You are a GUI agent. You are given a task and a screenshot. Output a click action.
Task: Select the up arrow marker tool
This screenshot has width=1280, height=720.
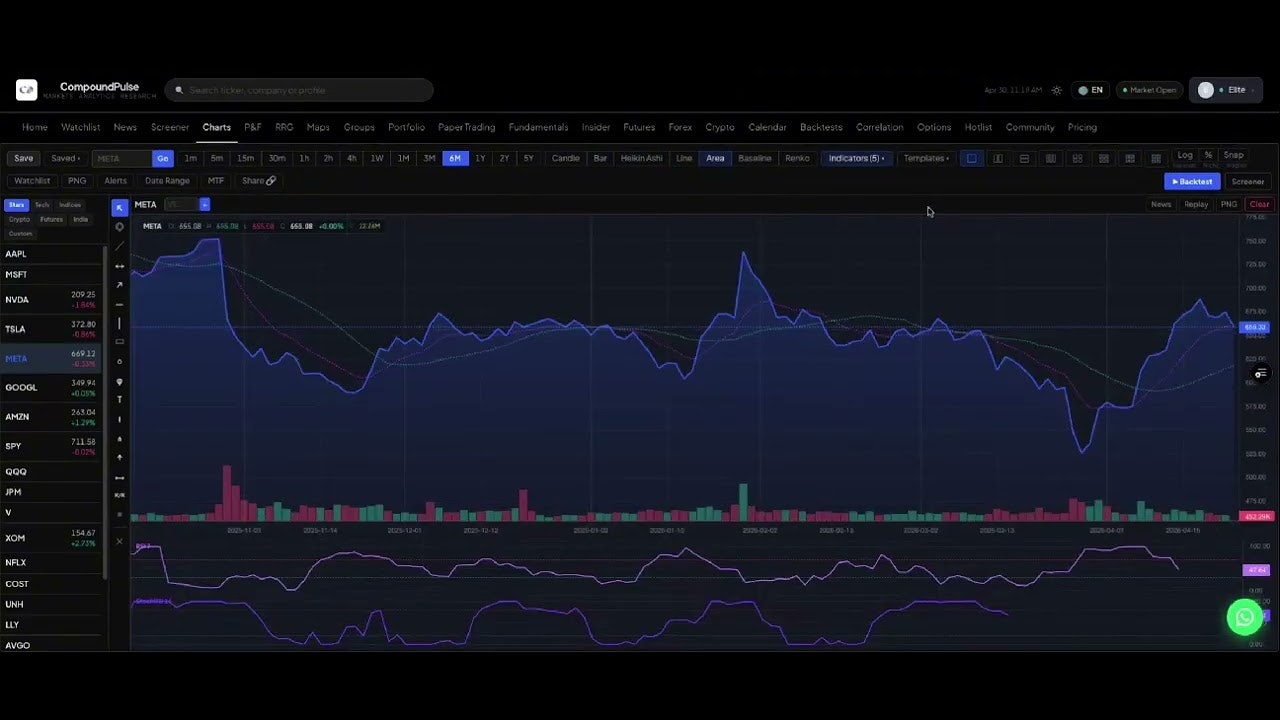[119, 458]
